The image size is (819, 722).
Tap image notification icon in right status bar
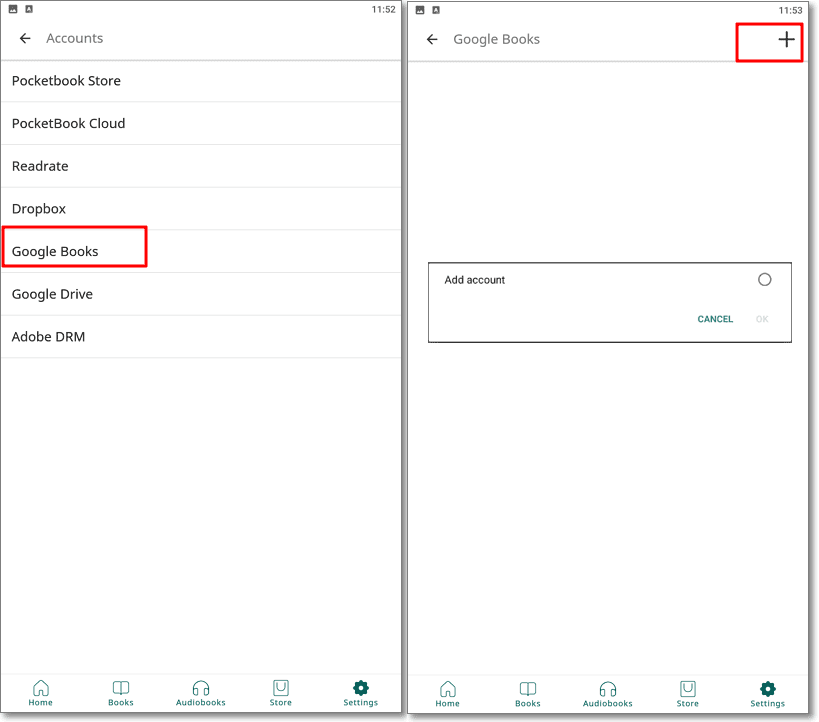[420, 10]
